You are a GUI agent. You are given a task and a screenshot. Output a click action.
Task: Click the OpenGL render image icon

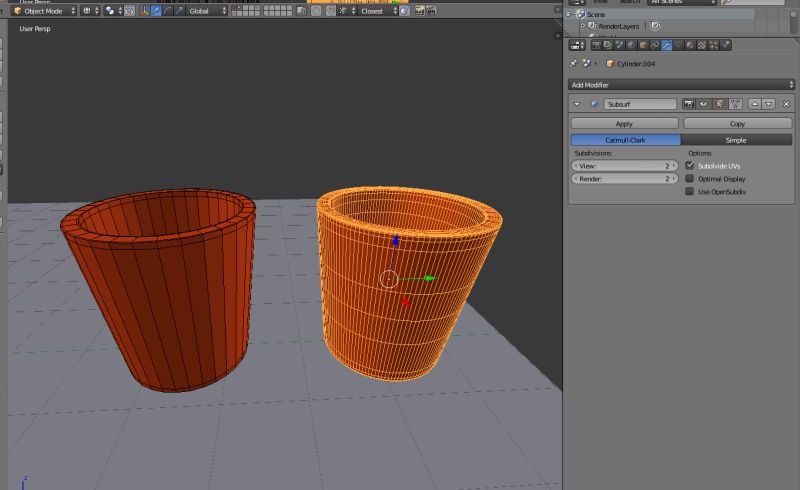point(419,11)
